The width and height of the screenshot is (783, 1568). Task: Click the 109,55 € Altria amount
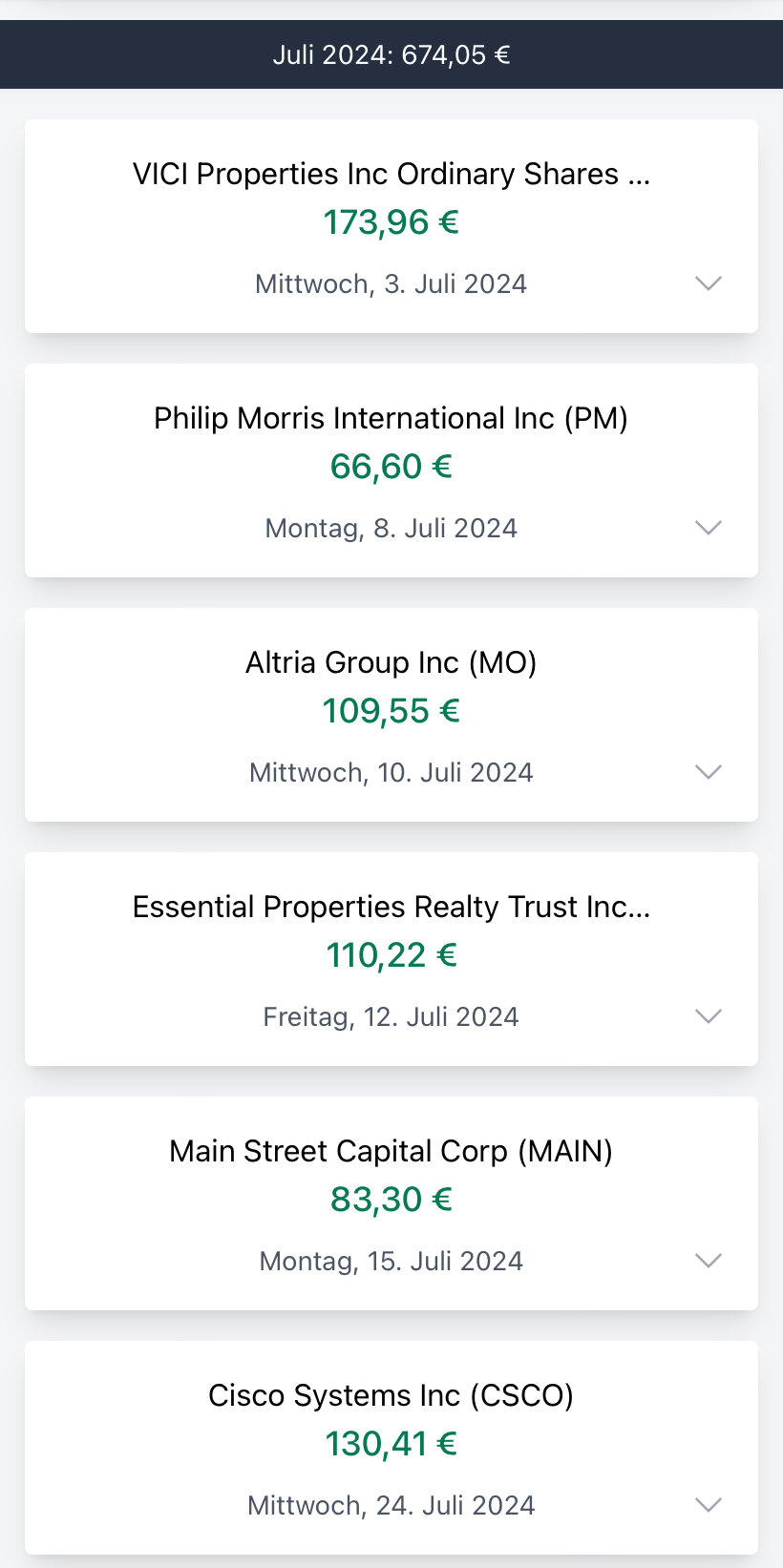pos(391,711)
